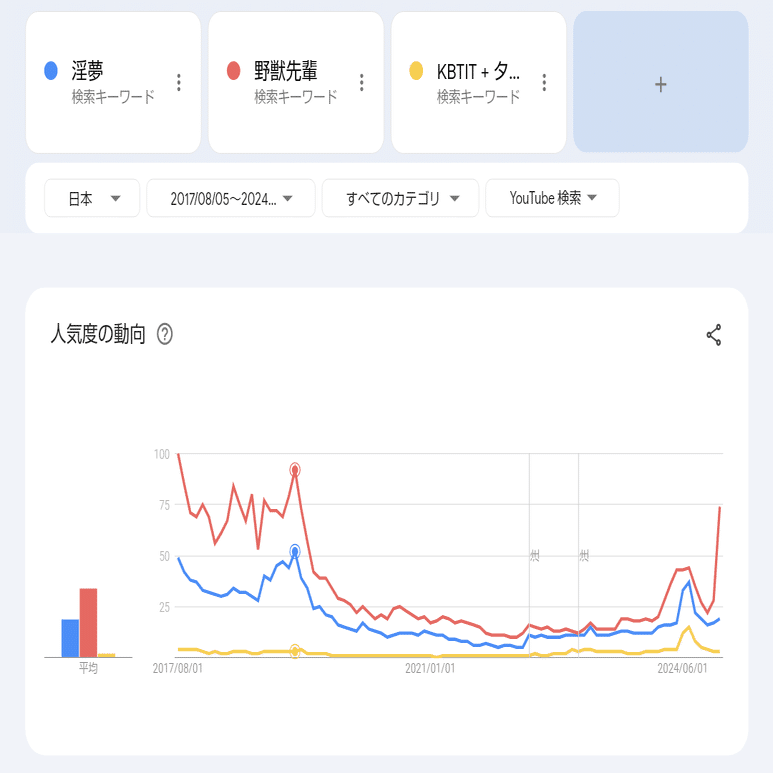Add a new comparison term
Image resolution: width=773 pixels, height=773 pixels.
(x=660, y=85)
